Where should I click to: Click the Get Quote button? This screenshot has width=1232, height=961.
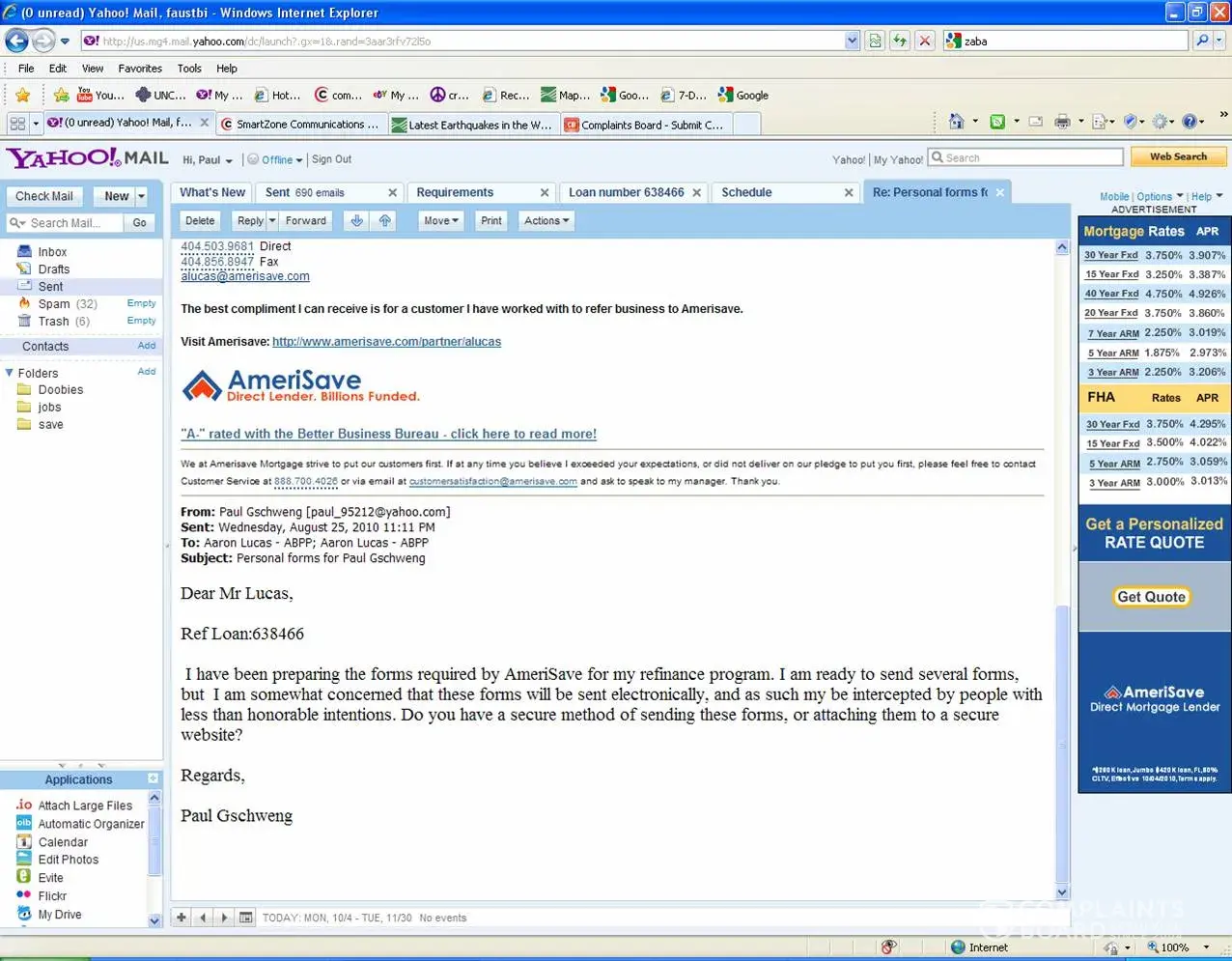(1151, 597)
